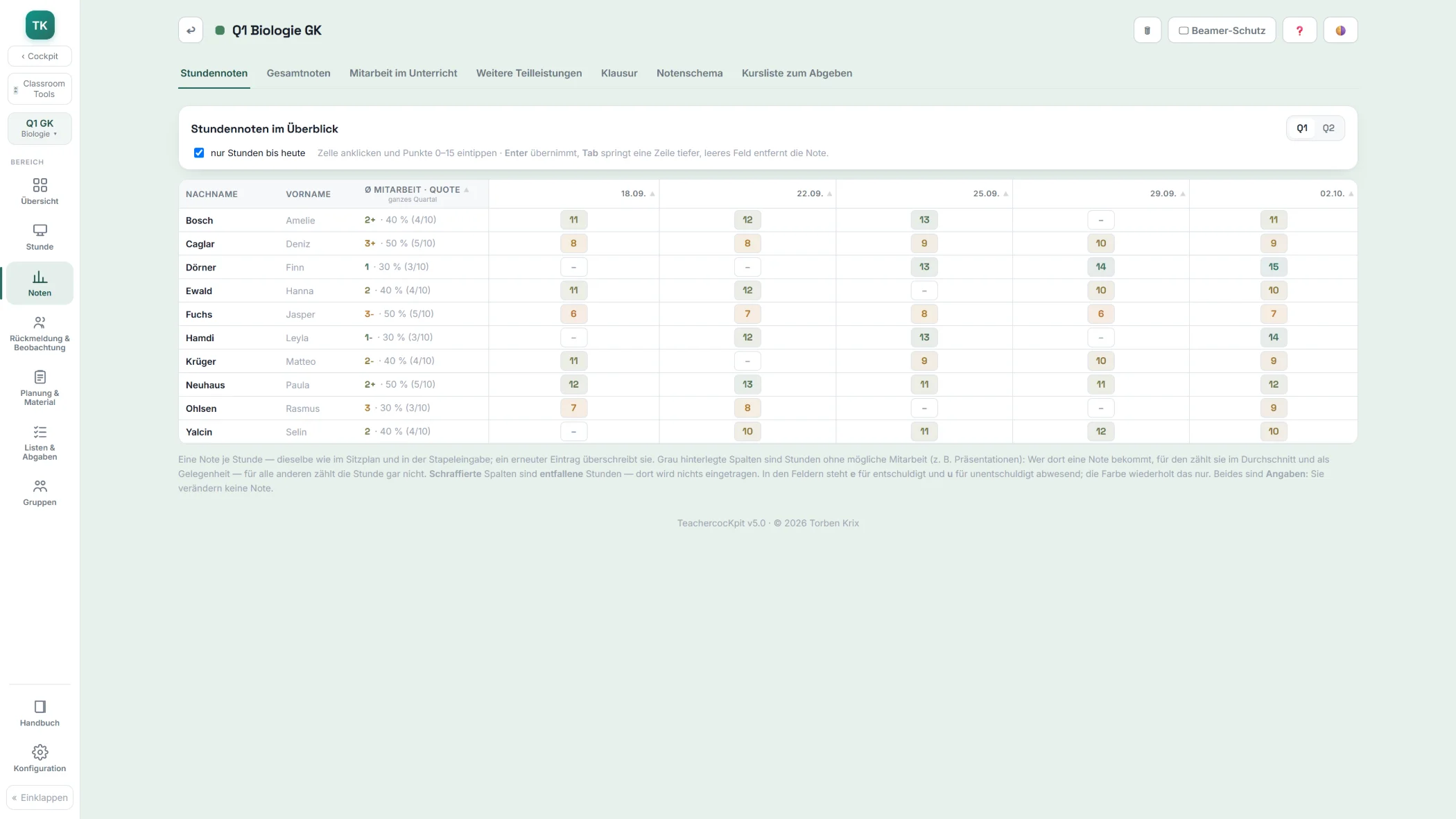The height and width of the screenshot is (819, 1456).
Task: Click Fuchs's grade 6 on 18.09.
Action: 573,314
